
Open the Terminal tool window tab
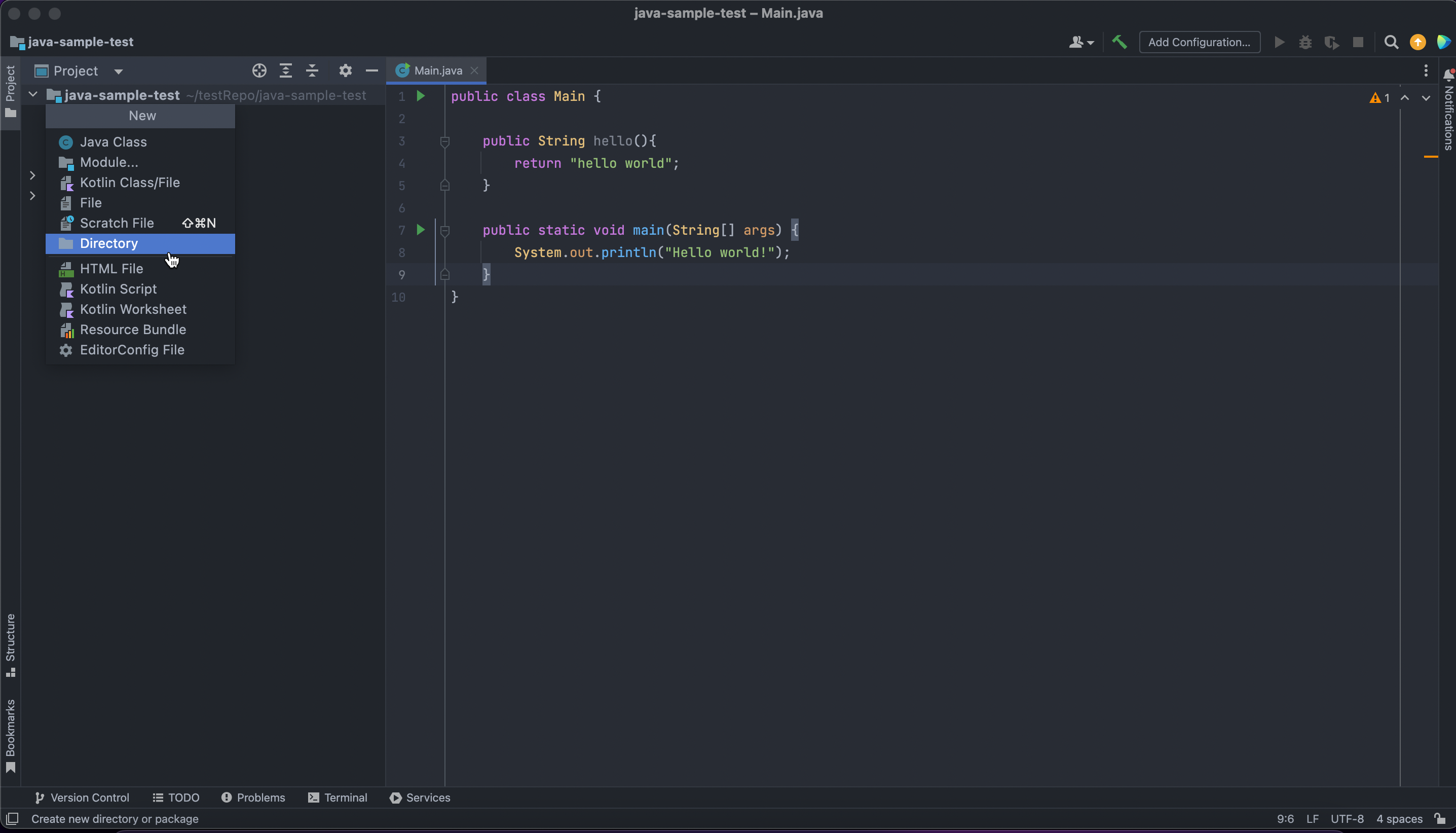(x=338, y=798)
